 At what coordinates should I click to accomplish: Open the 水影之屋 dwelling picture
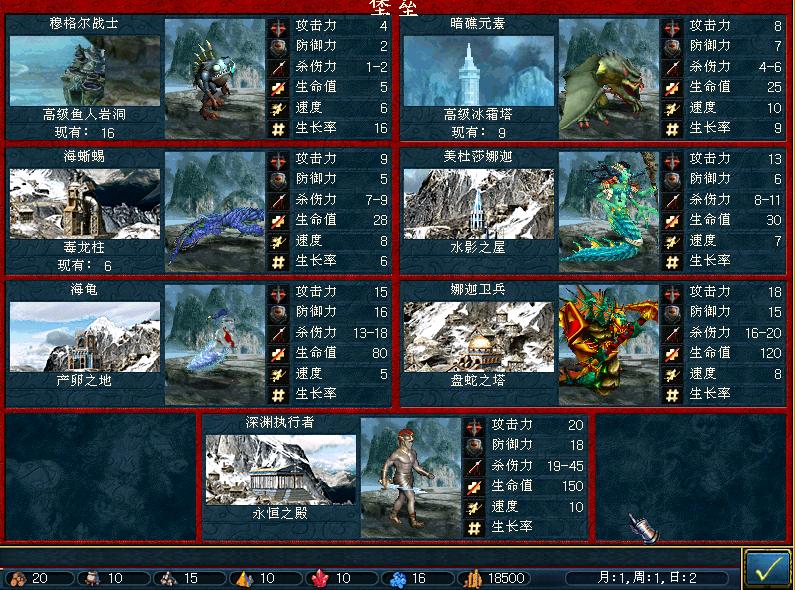[479, 204]
